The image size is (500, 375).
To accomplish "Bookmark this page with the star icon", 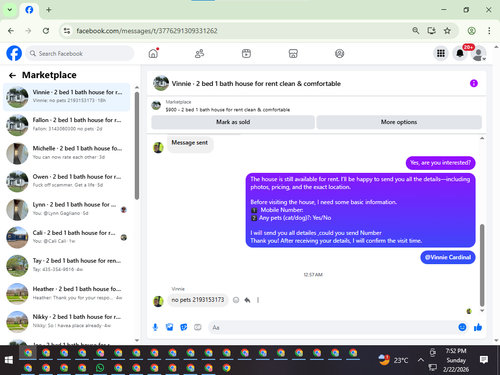I will click(x=447, y=31).
